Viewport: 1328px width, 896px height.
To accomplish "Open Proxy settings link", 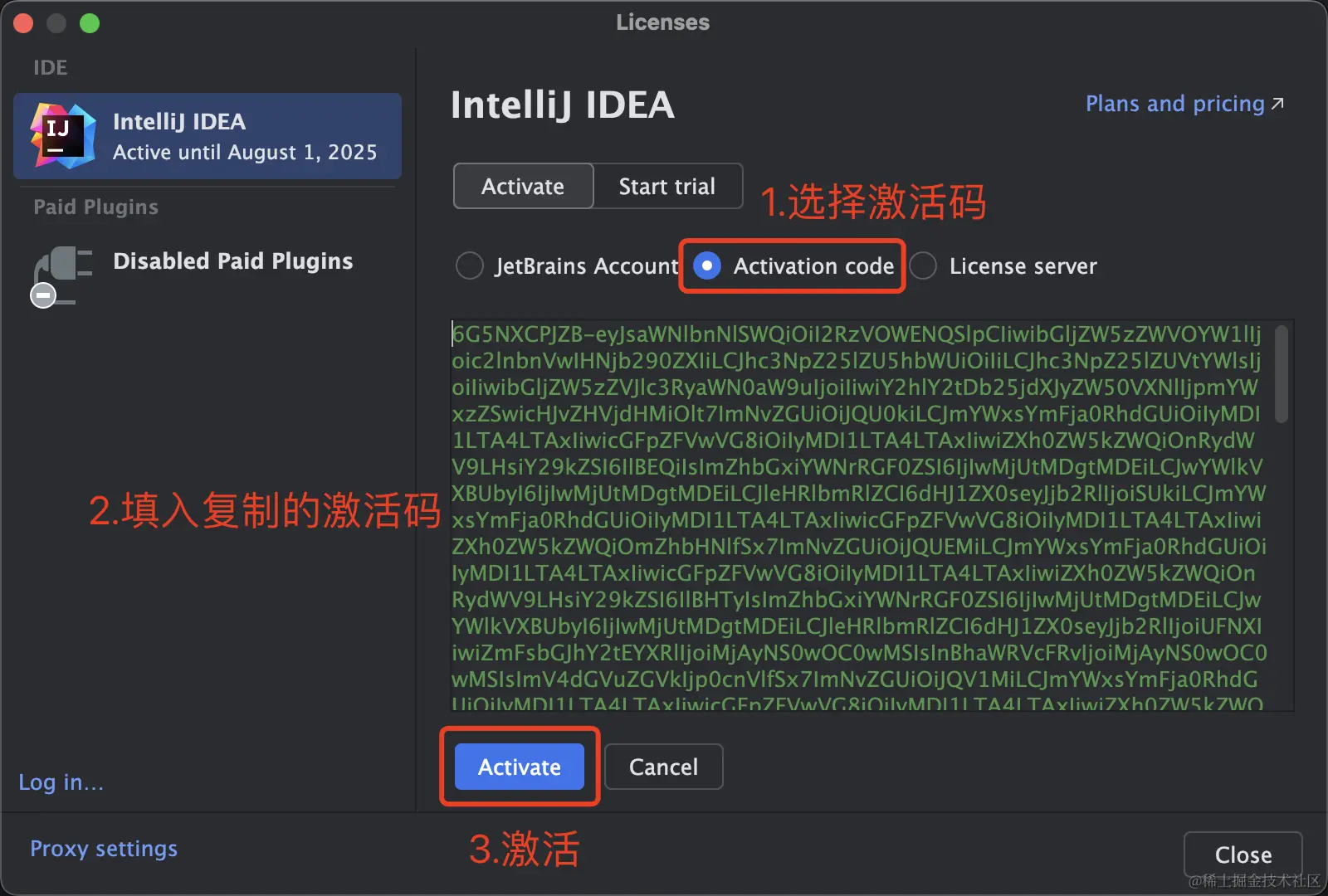I will 104,849.
